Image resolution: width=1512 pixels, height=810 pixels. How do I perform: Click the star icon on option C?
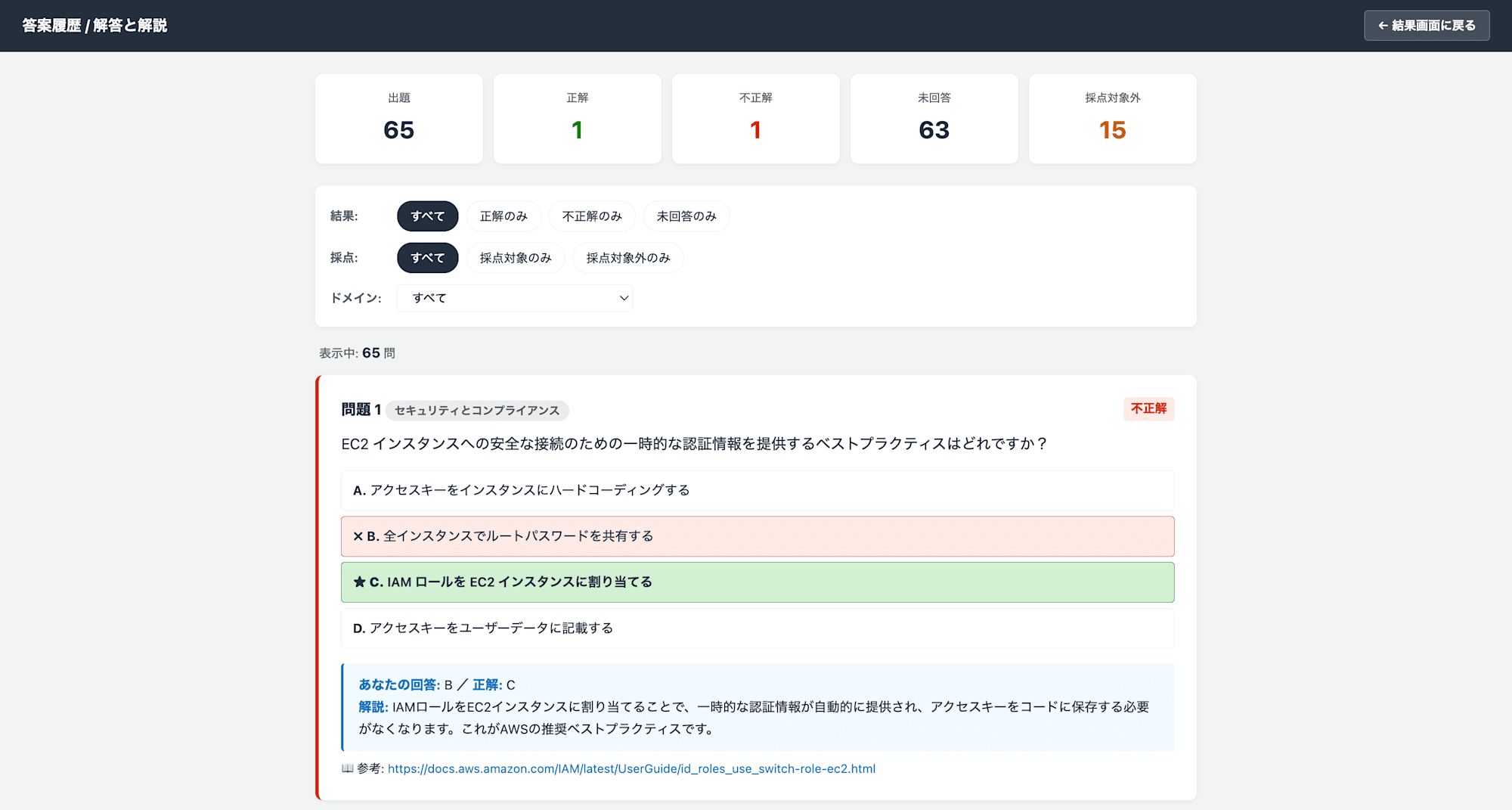pos(359,582)
